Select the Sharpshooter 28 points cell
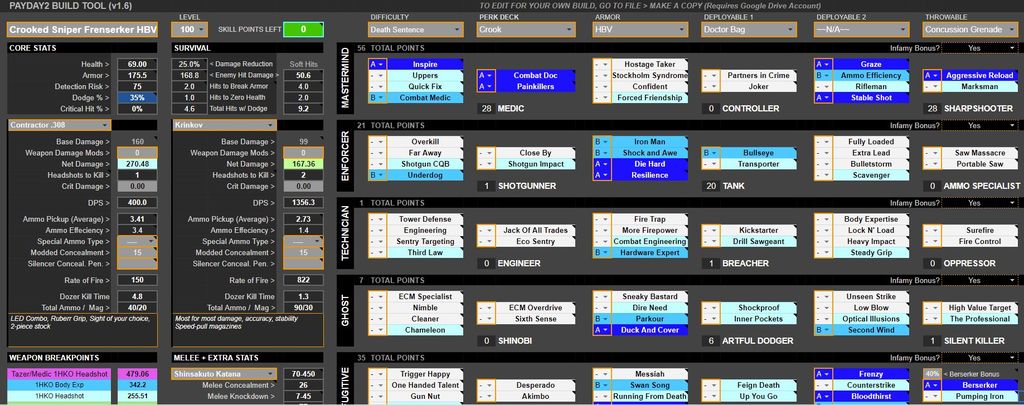 [x=932, y=108]
